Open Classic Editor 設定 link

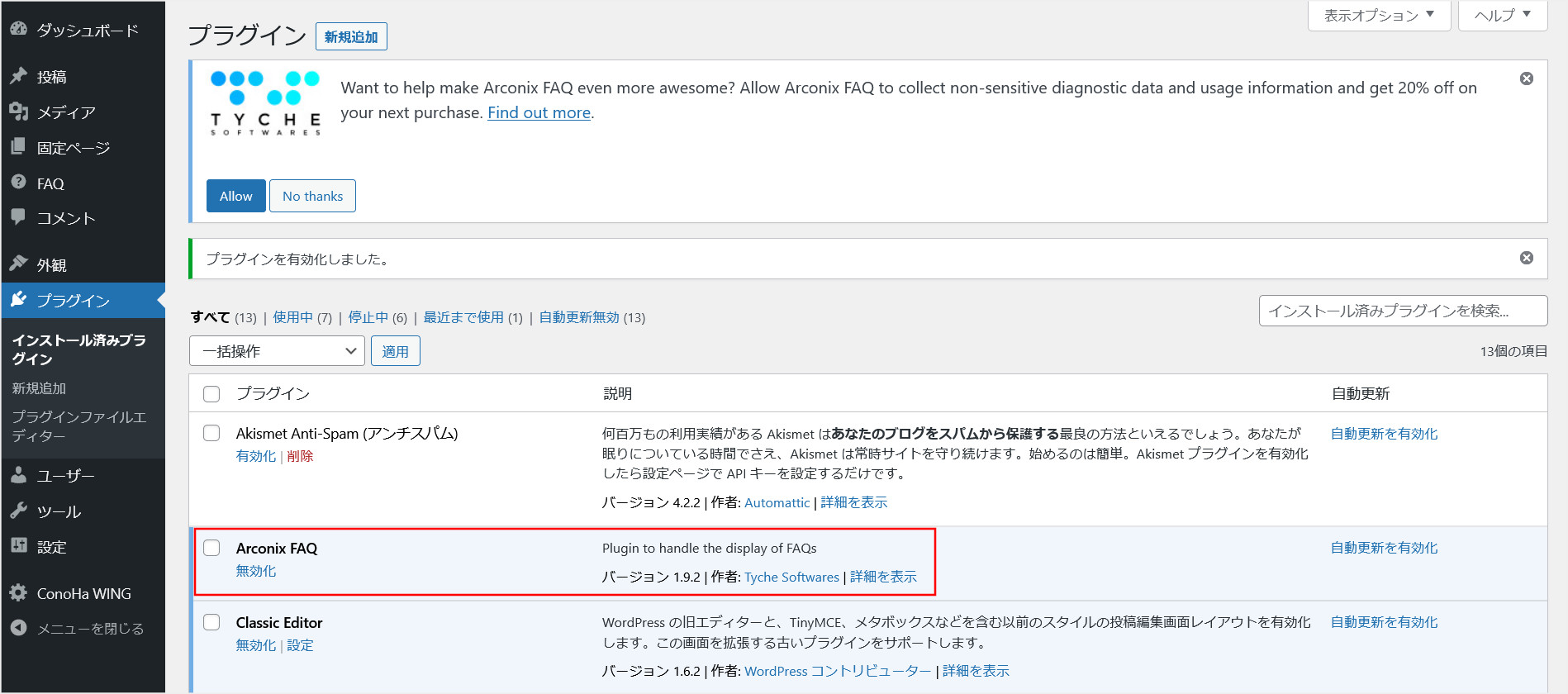click(x=300, y=645)
